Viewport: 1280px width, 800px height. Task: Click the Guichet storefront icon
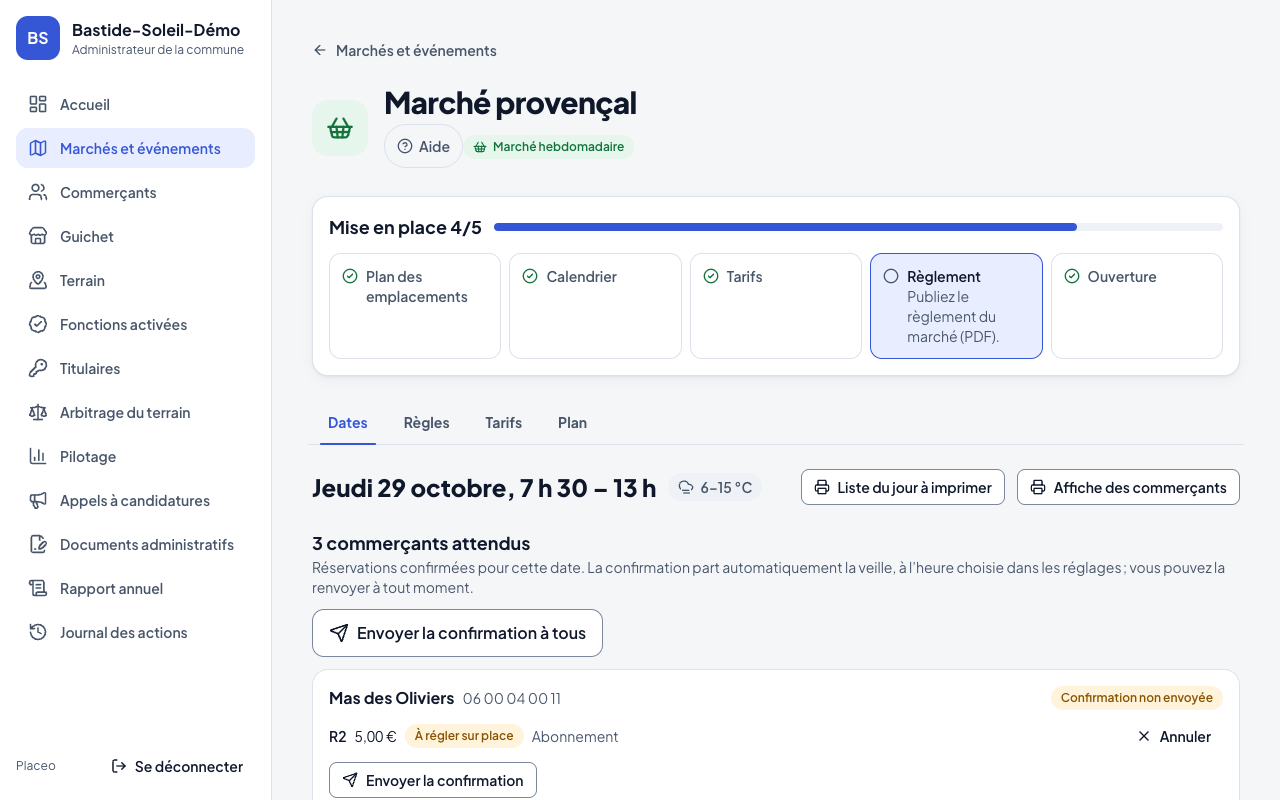click(38, 236)
